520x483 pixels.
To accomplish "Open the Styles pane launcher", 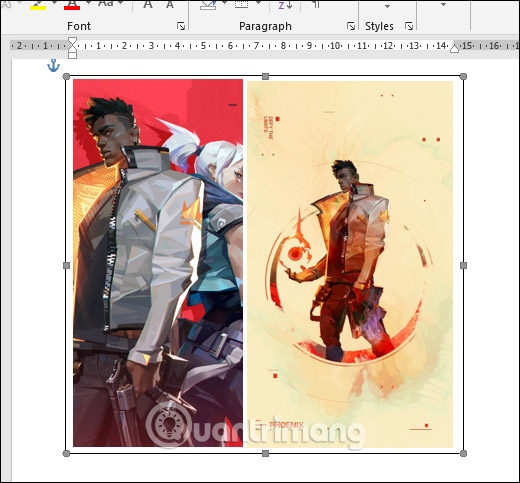I will click(409, 26).
